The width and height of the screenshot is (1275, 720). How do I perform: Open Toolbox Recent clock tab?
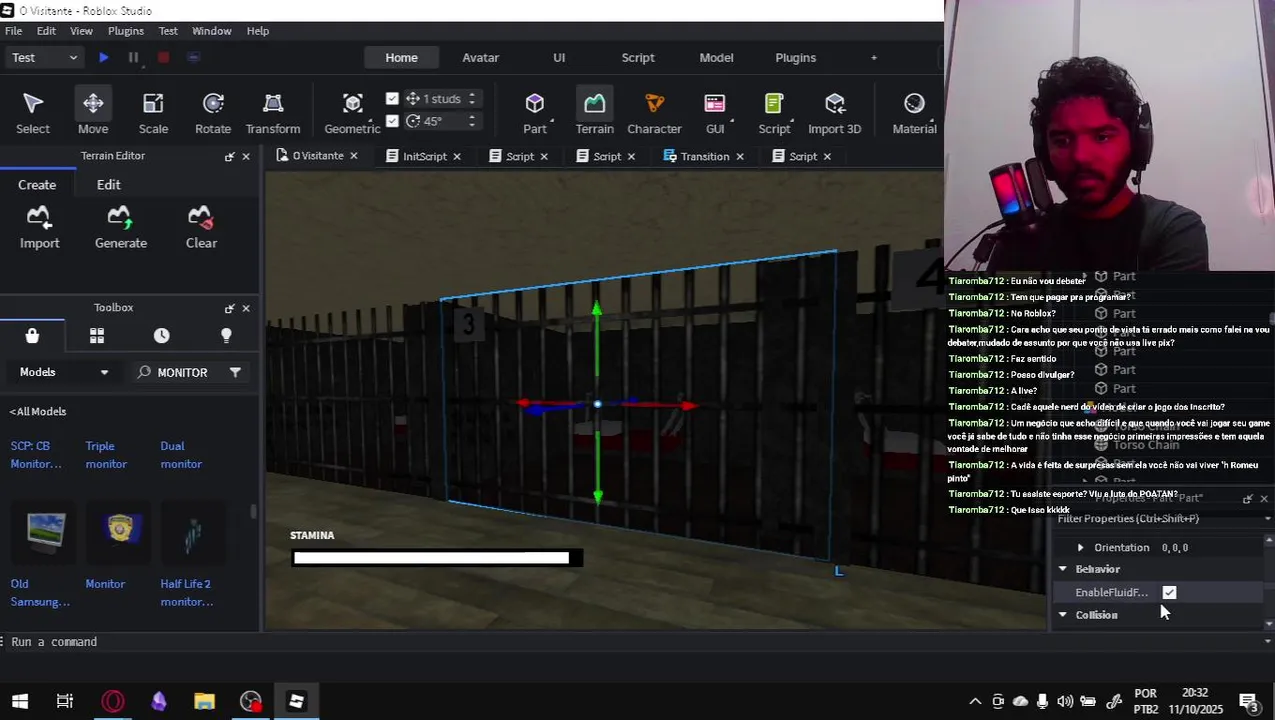coord(161,336)
